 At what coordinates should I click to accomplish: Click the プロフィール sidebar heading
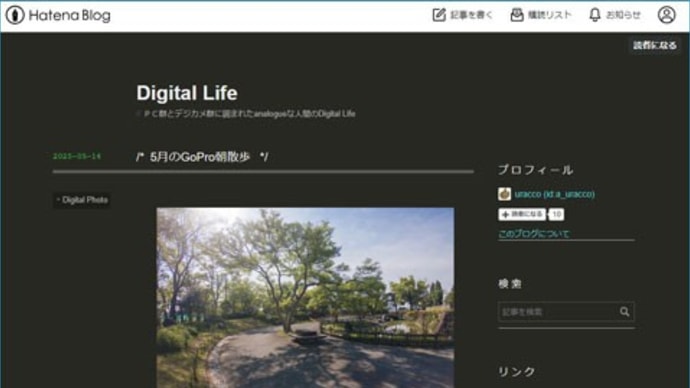[536, 170]
